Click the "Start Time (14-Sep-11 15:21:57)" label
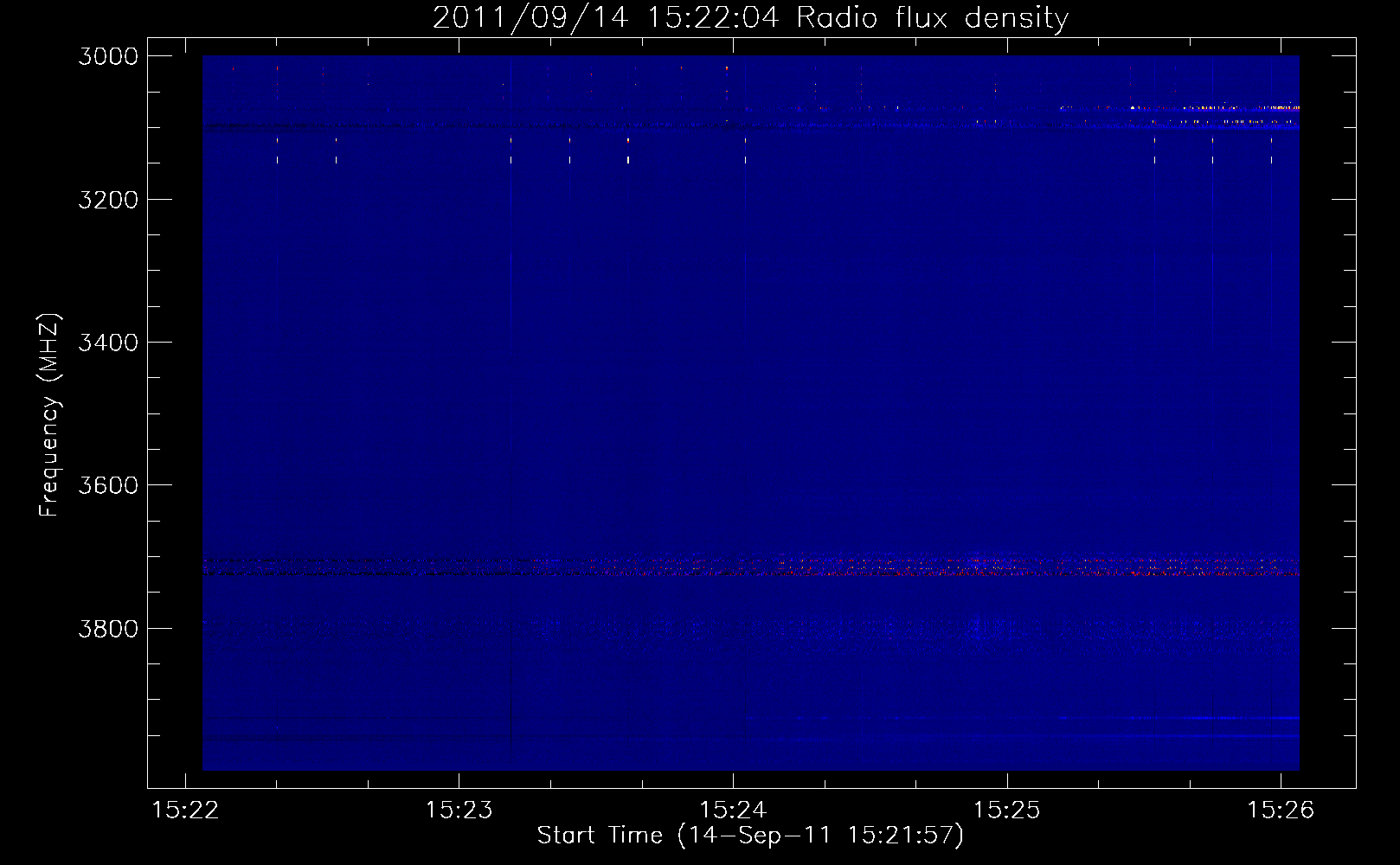Viewport: 1400px width, 865px height. (750, 836)
